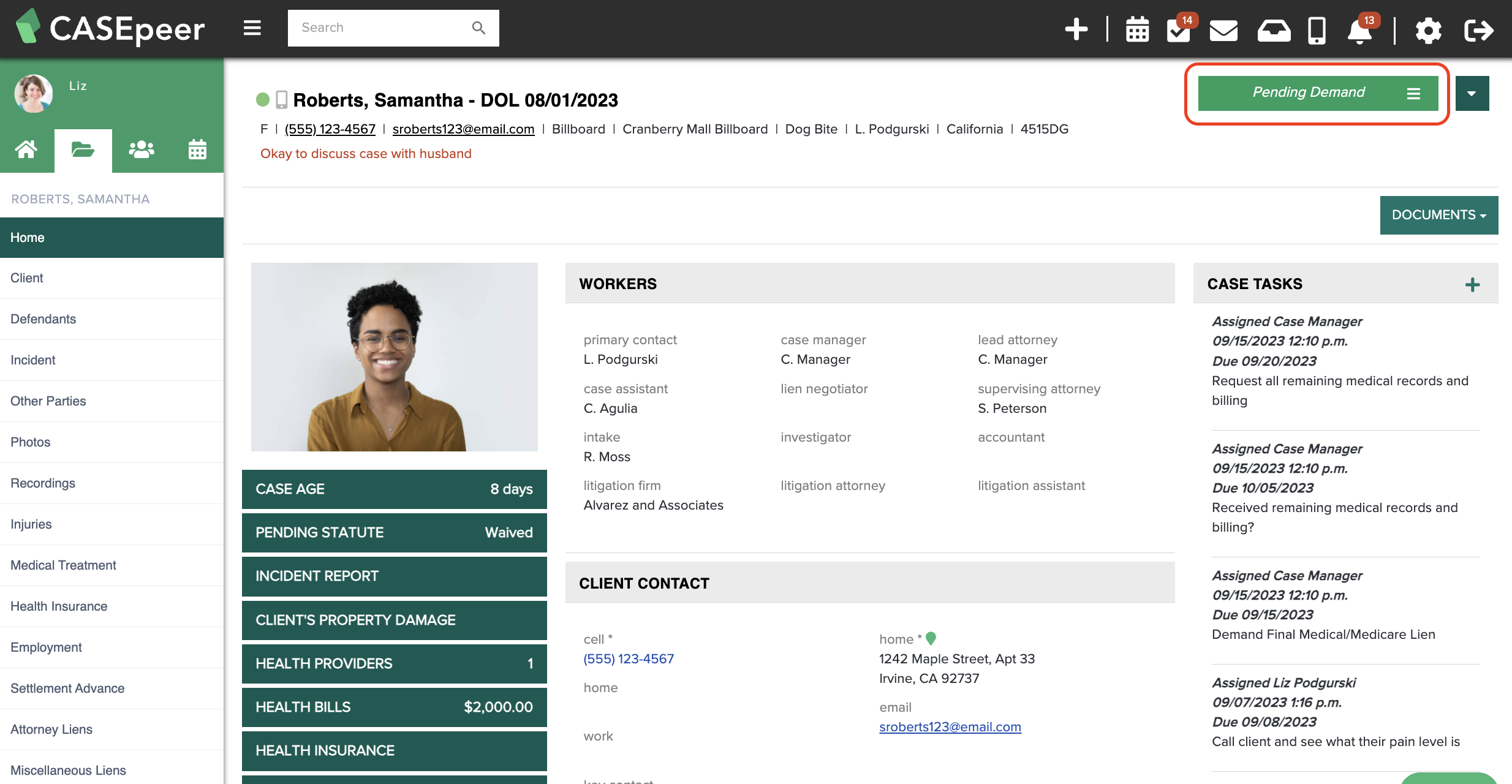Click the note Okay to discuss with husband
Image resolution: width=1512 pixels, height=784 pixels.
tap(366, 154)
